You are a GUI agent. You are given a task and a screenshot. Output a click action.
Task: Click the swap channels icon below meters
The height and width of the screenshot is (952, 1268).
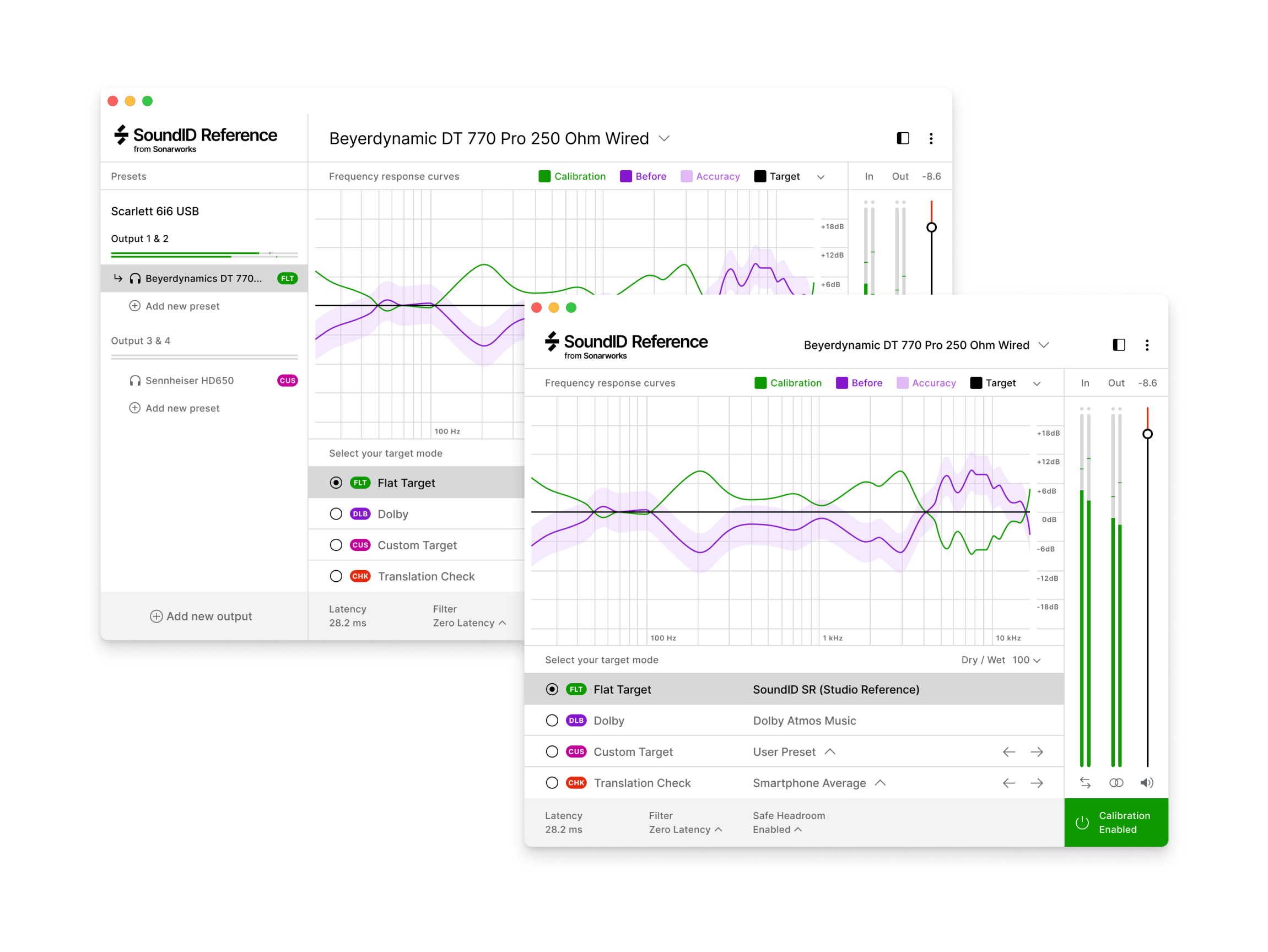tap(1085, 782)
